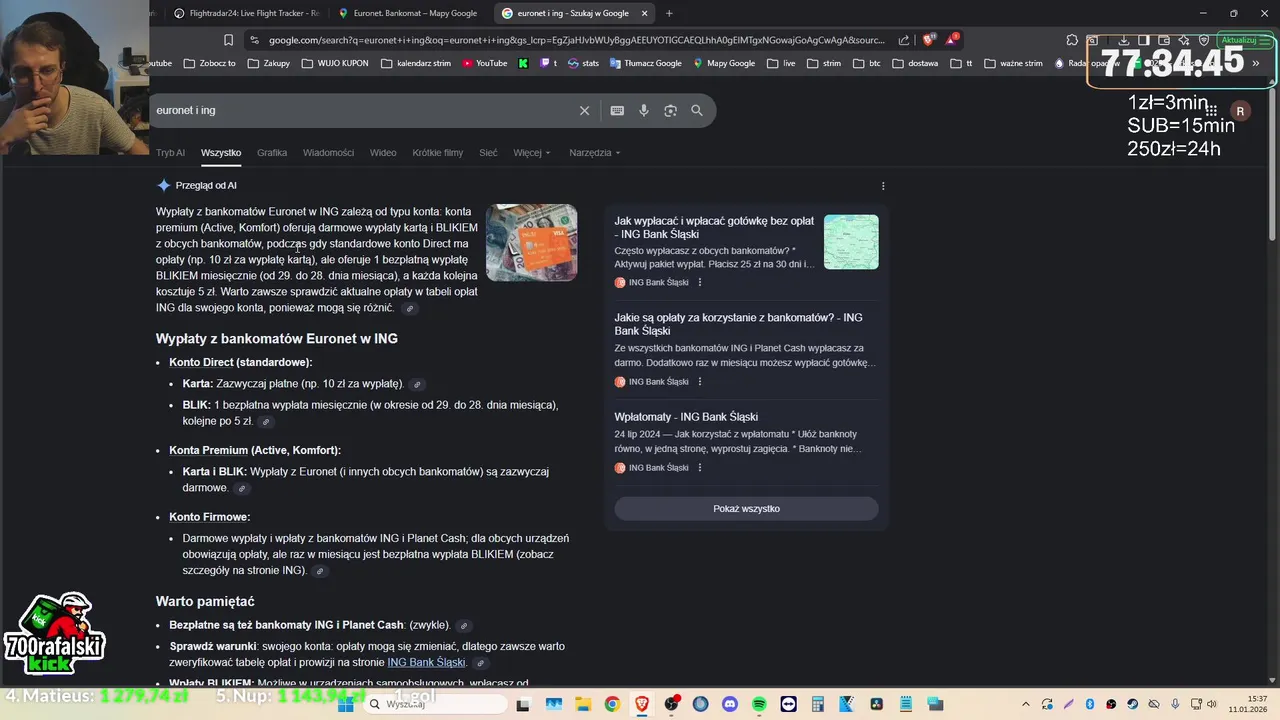
Task: Open the options dots of the 'Jakie są opłaty' result
Action: 700,382
